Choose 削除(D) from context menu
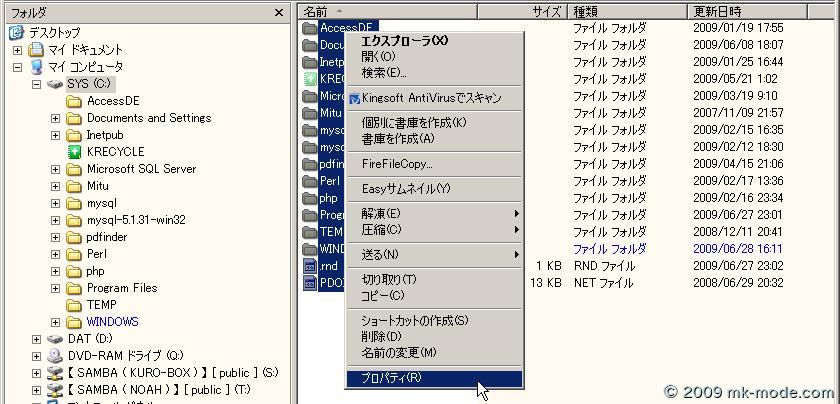 pyautogui.click(x=434, y=336)
